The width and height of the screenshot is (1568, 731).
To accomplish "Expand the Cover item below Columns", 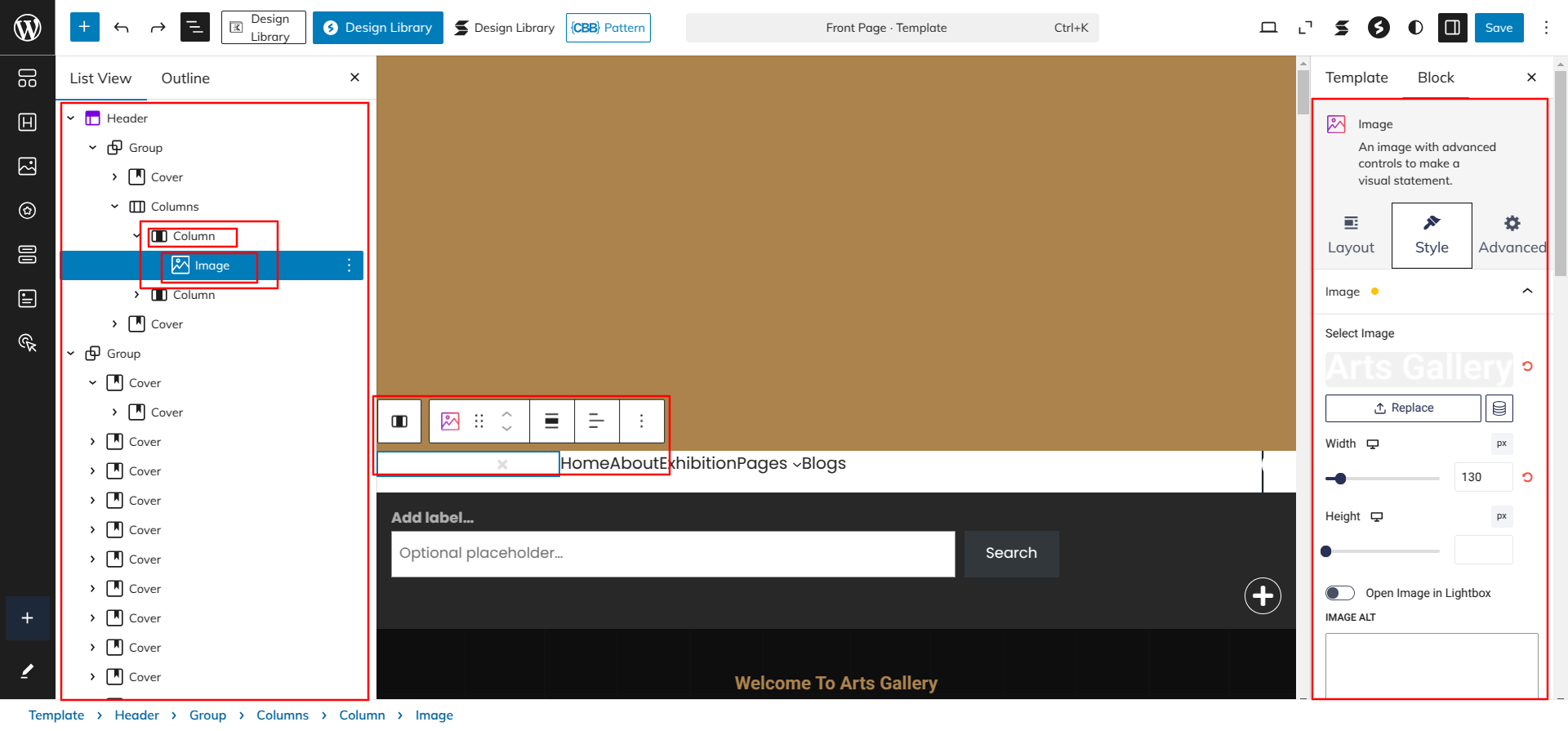I will tap(114, 324).
